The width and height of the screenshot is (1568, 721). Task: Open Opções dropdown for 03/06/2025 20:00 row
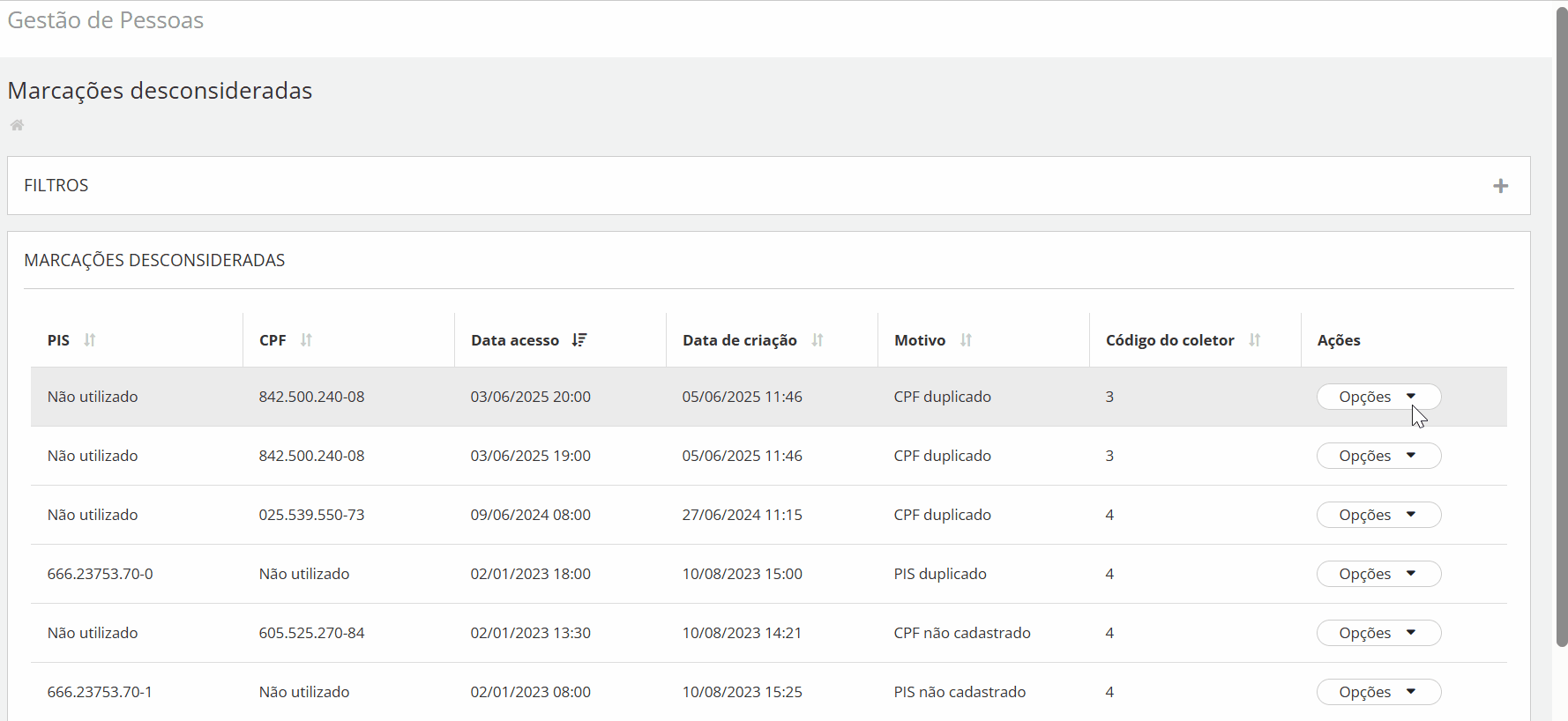click(x=1378, y=397)
